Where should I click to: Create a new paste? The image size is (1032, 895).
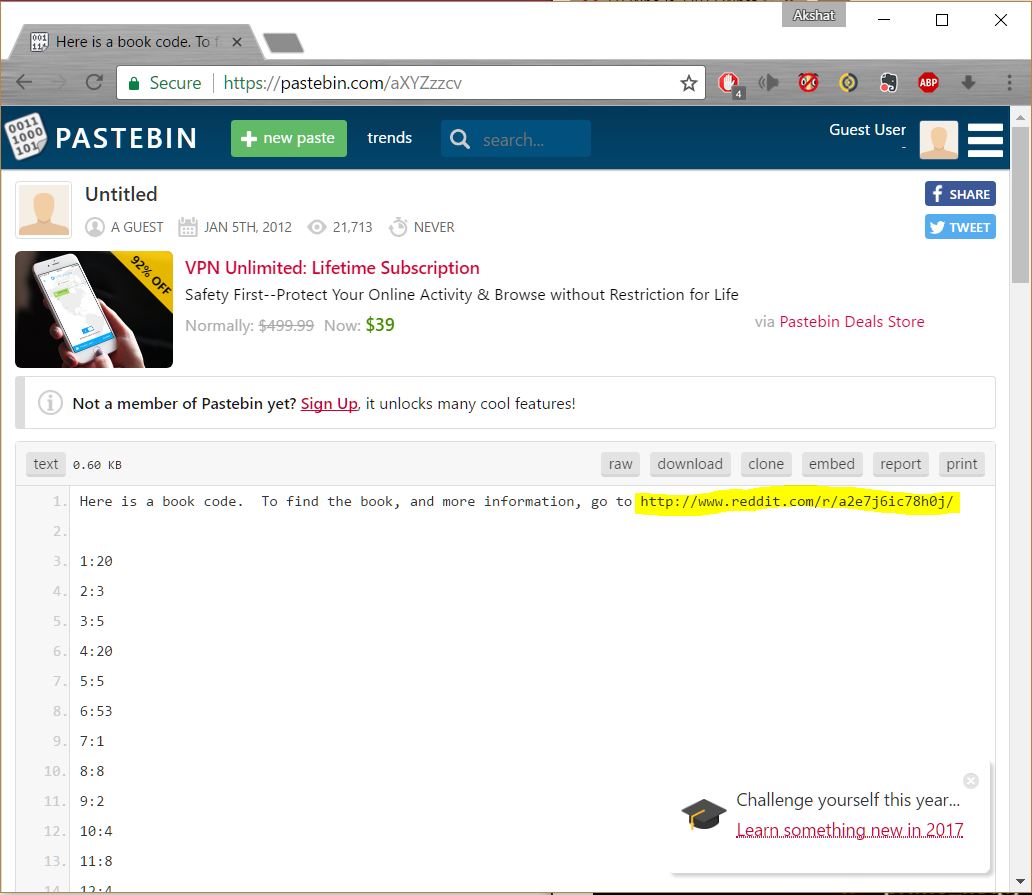pyautogui.click(x=289, y=138)
